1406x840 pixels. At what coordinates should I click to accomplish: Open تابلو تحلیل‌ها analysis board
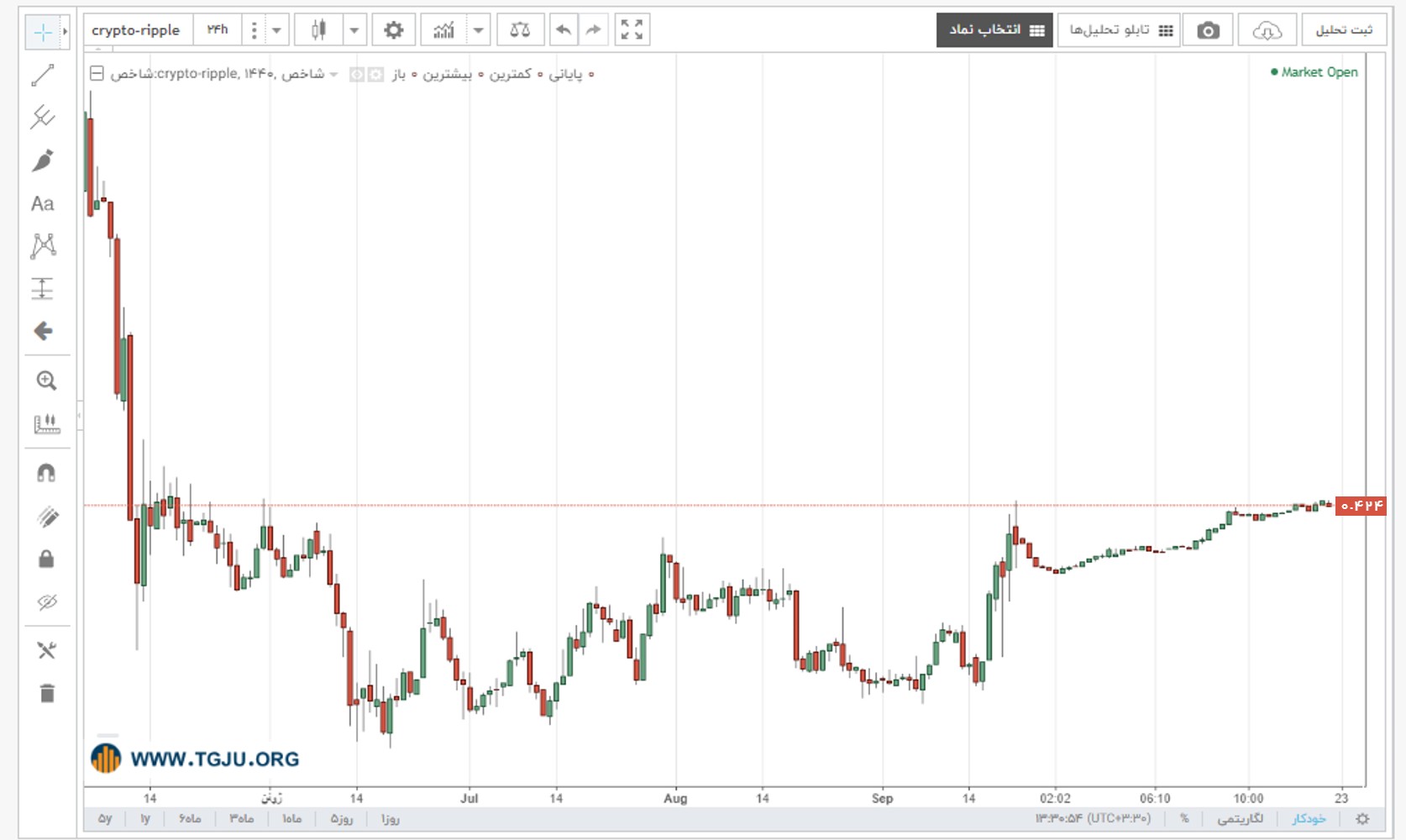[x=1120, y=30]
